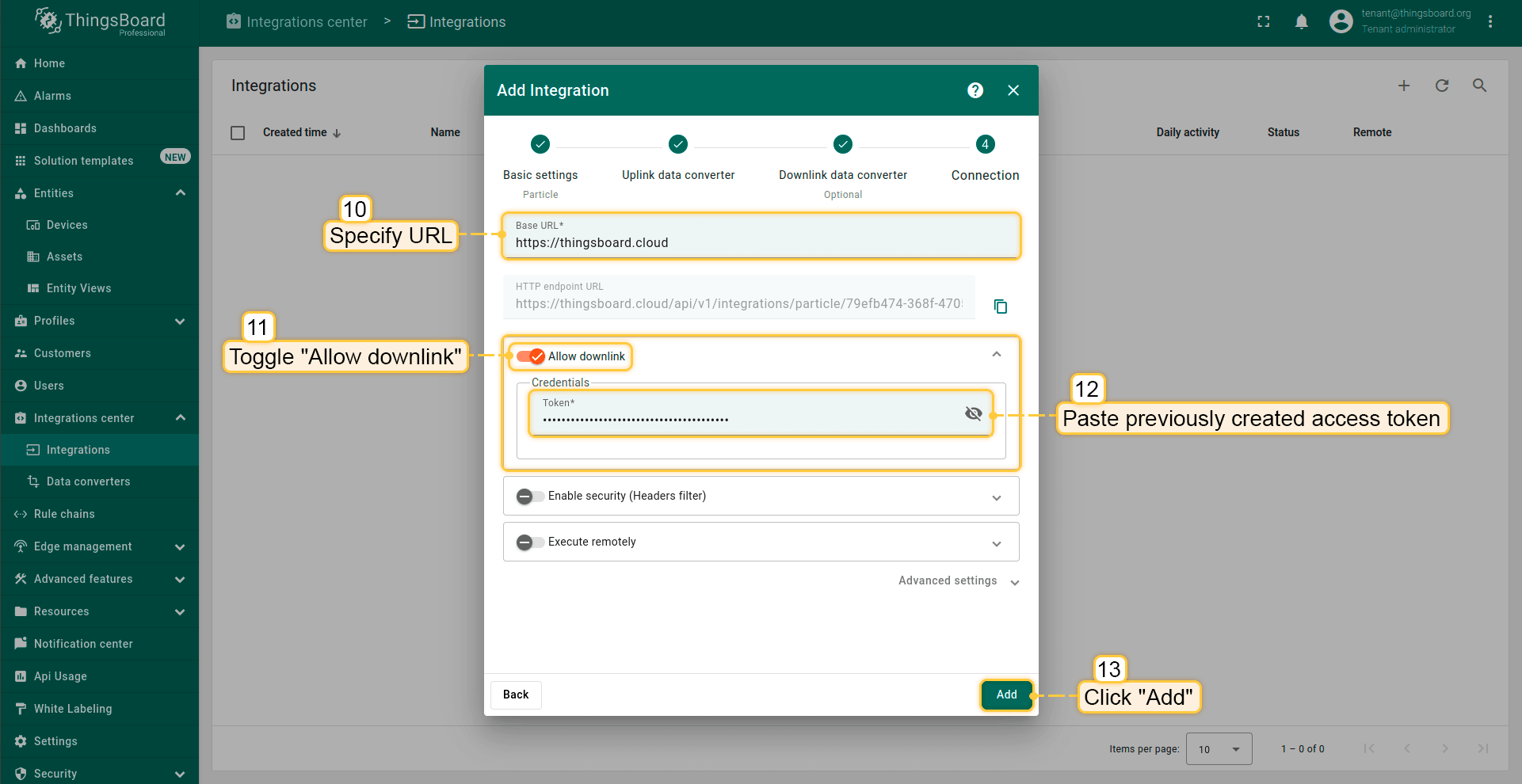
Task: Click inside the Base URL field
Action: 761,242
